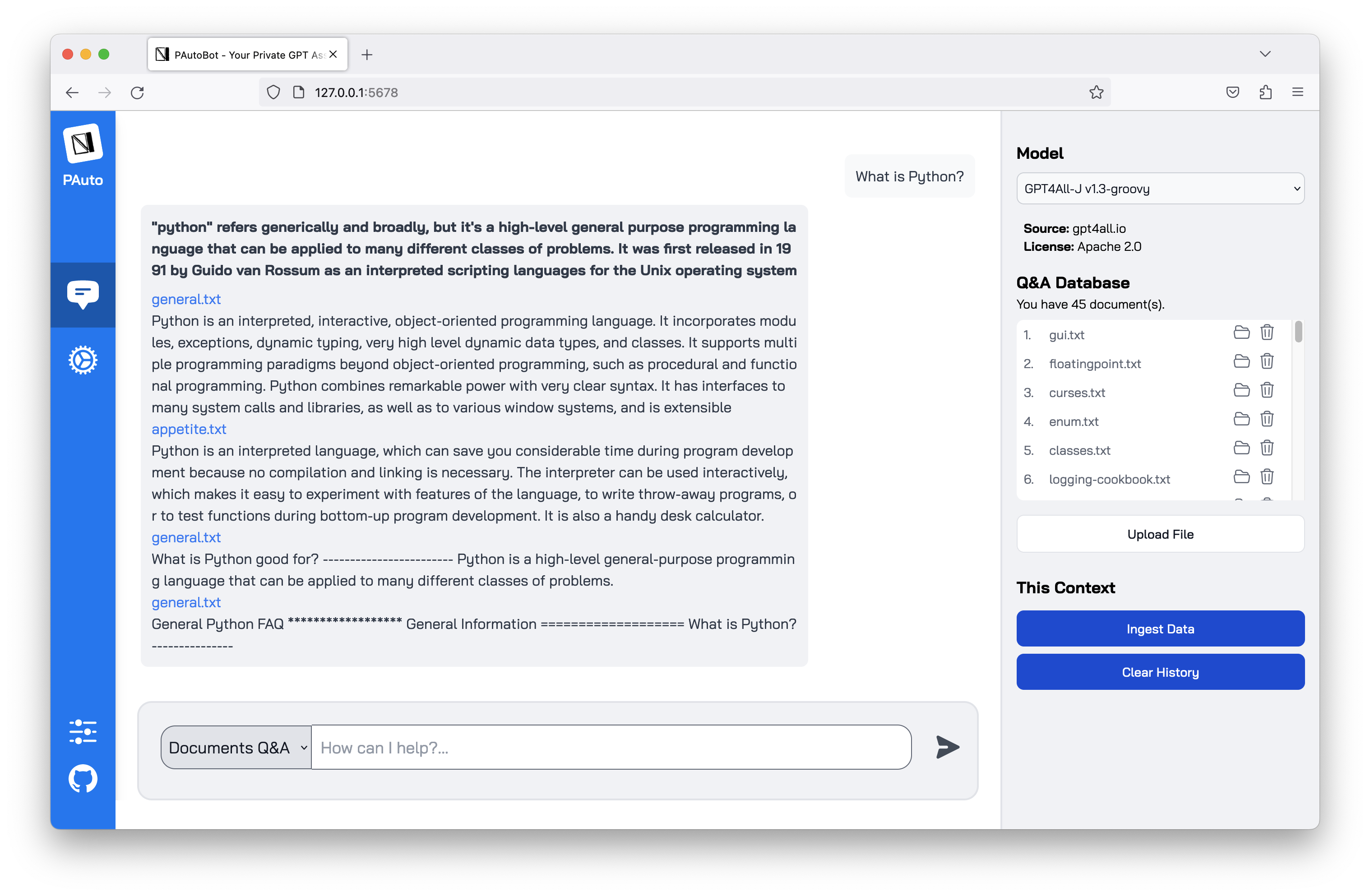Open the GitHub icon link
1370x896 pixels.
pos(82,779)
